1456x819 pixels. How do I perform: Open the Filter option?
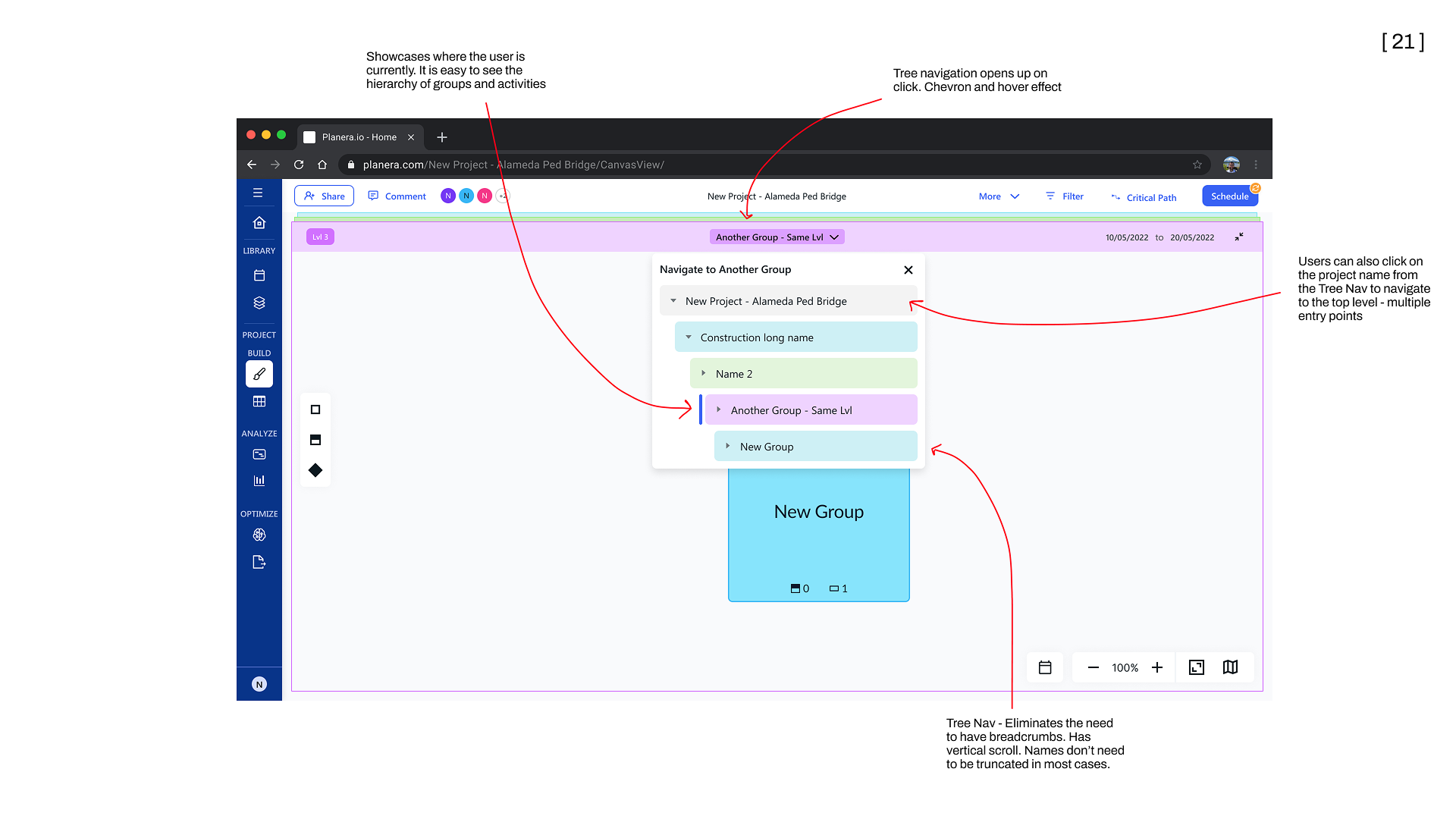click(1065, 196)
